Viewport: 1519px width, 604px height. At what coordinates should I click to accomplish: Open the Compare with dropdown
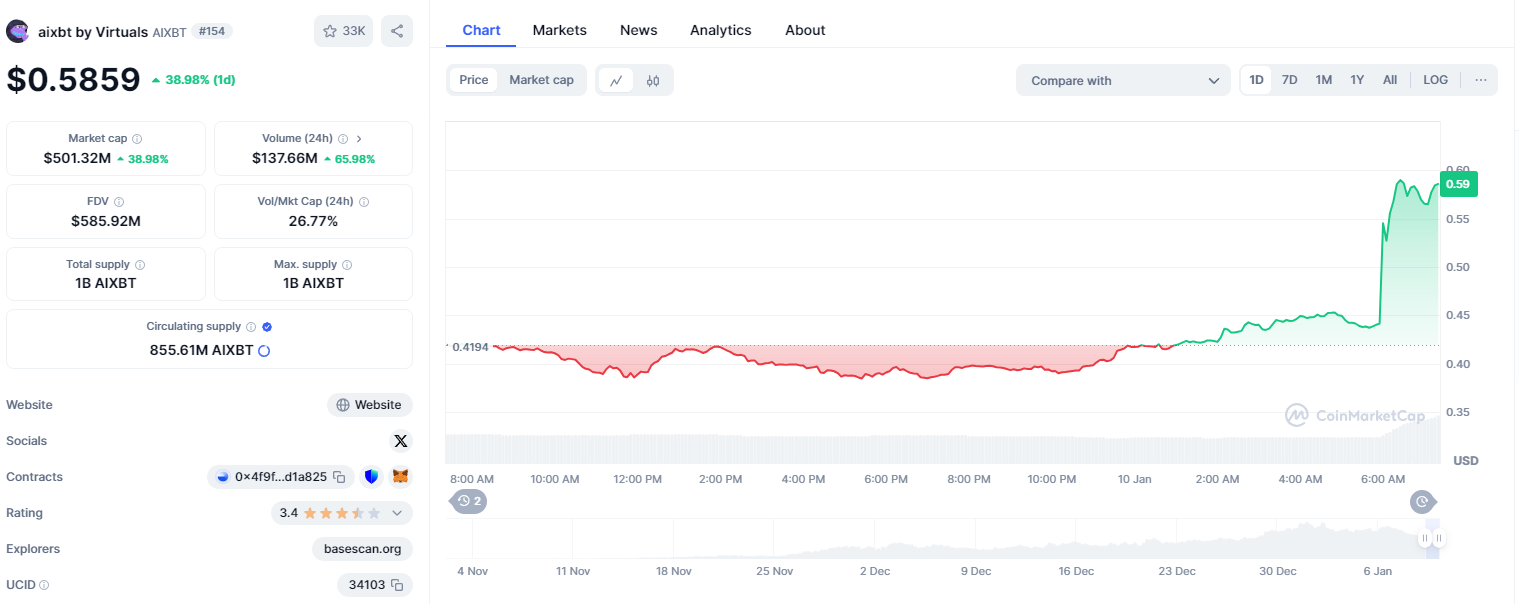(1123, 80)
